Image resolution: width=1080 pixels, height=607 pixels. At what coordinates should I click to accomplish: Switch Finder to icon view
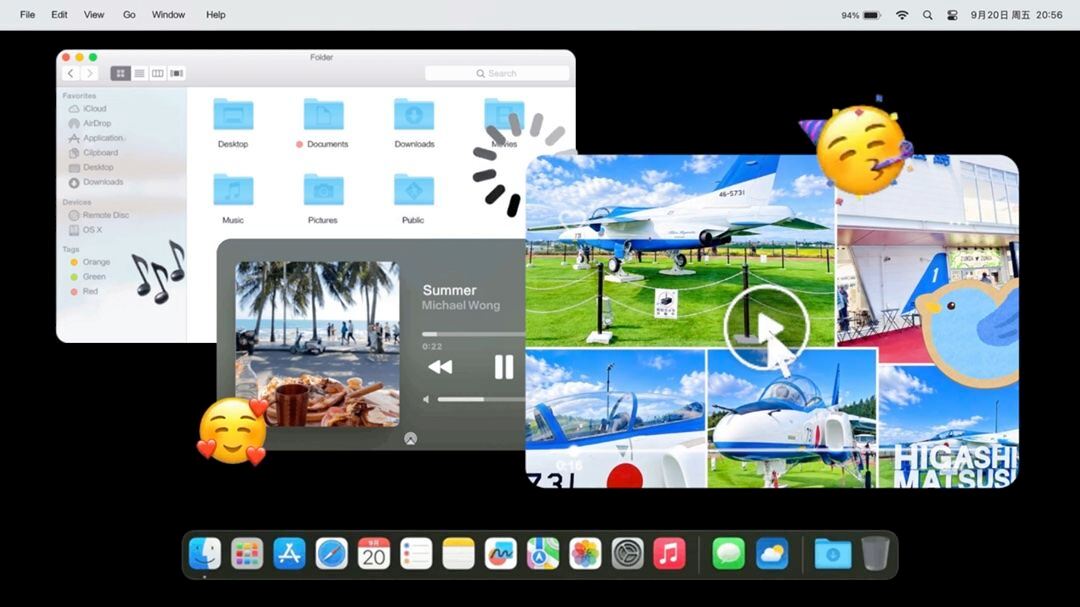tap(121, 73)
